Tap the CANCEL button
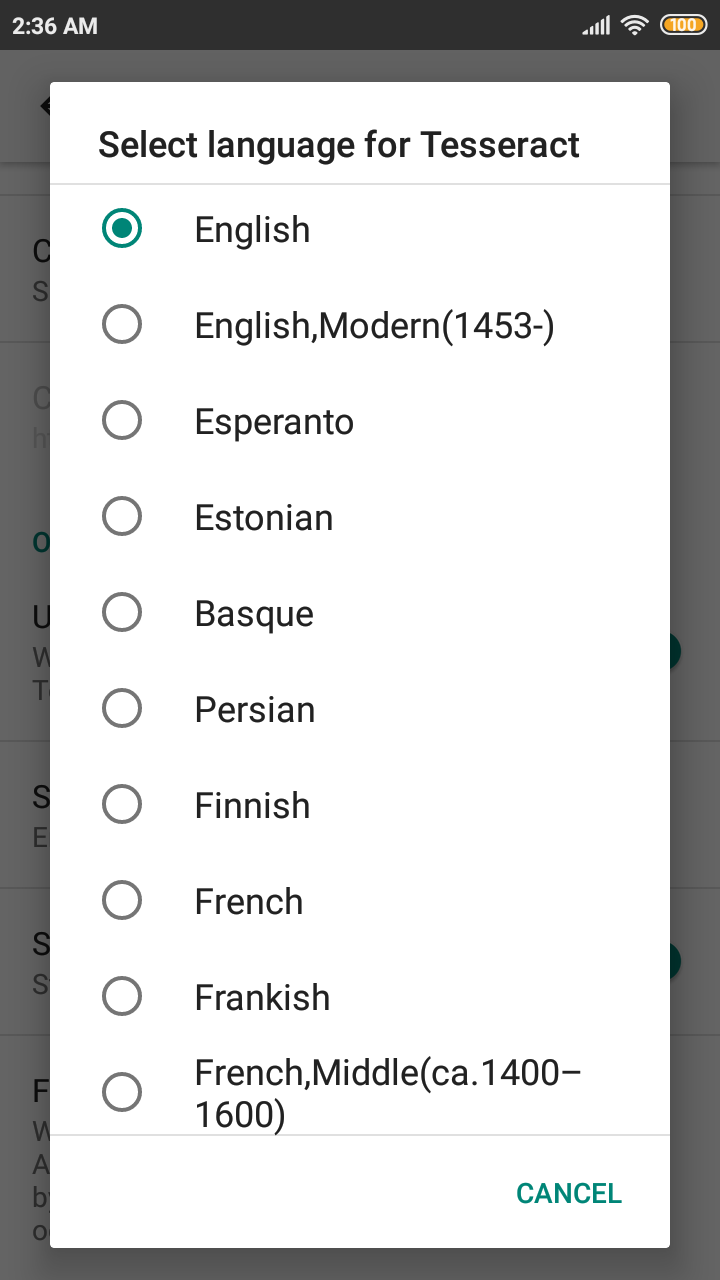This screenshot has width=720, height=1280. (569, 1193)
